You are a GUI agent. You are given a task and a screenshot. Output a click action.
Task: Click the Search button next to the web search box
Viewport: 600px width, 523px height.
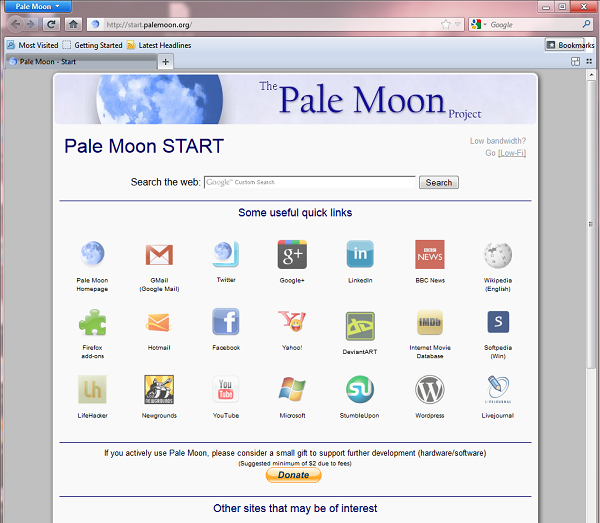439,182
